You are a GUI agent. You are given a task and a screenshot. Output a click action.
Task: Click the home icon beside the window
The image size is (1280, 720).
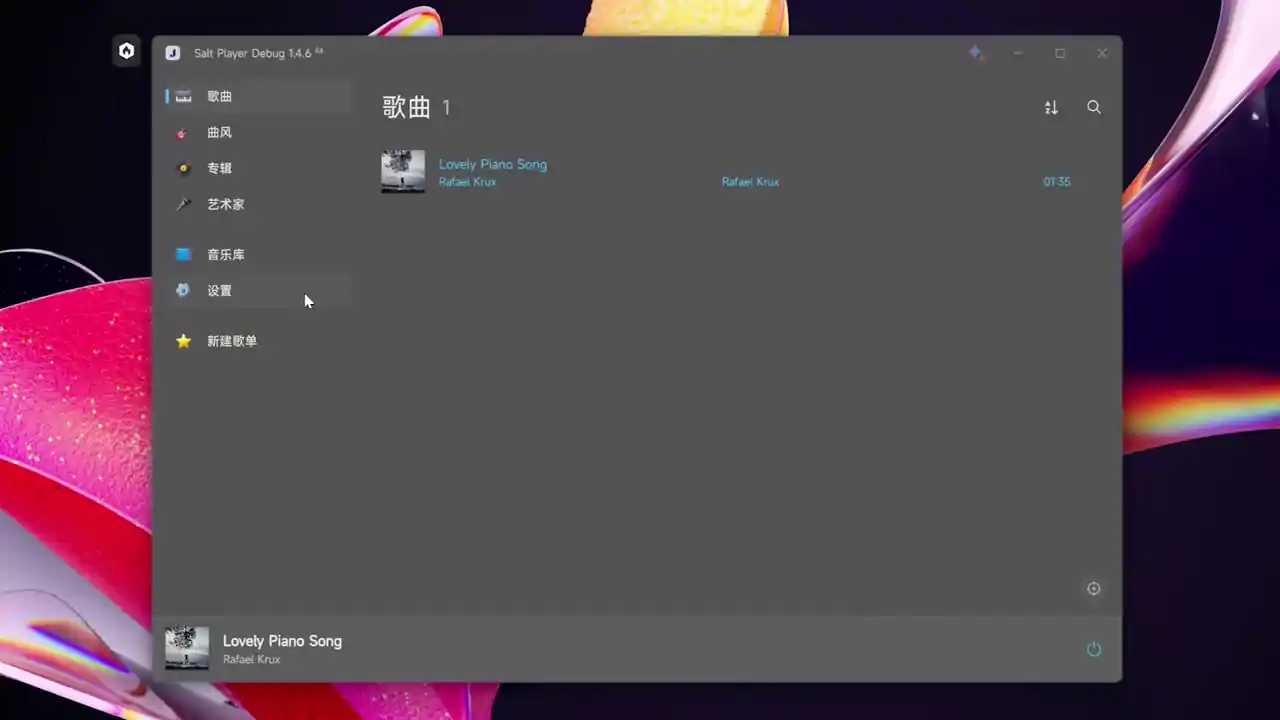(x=126, y=50)
